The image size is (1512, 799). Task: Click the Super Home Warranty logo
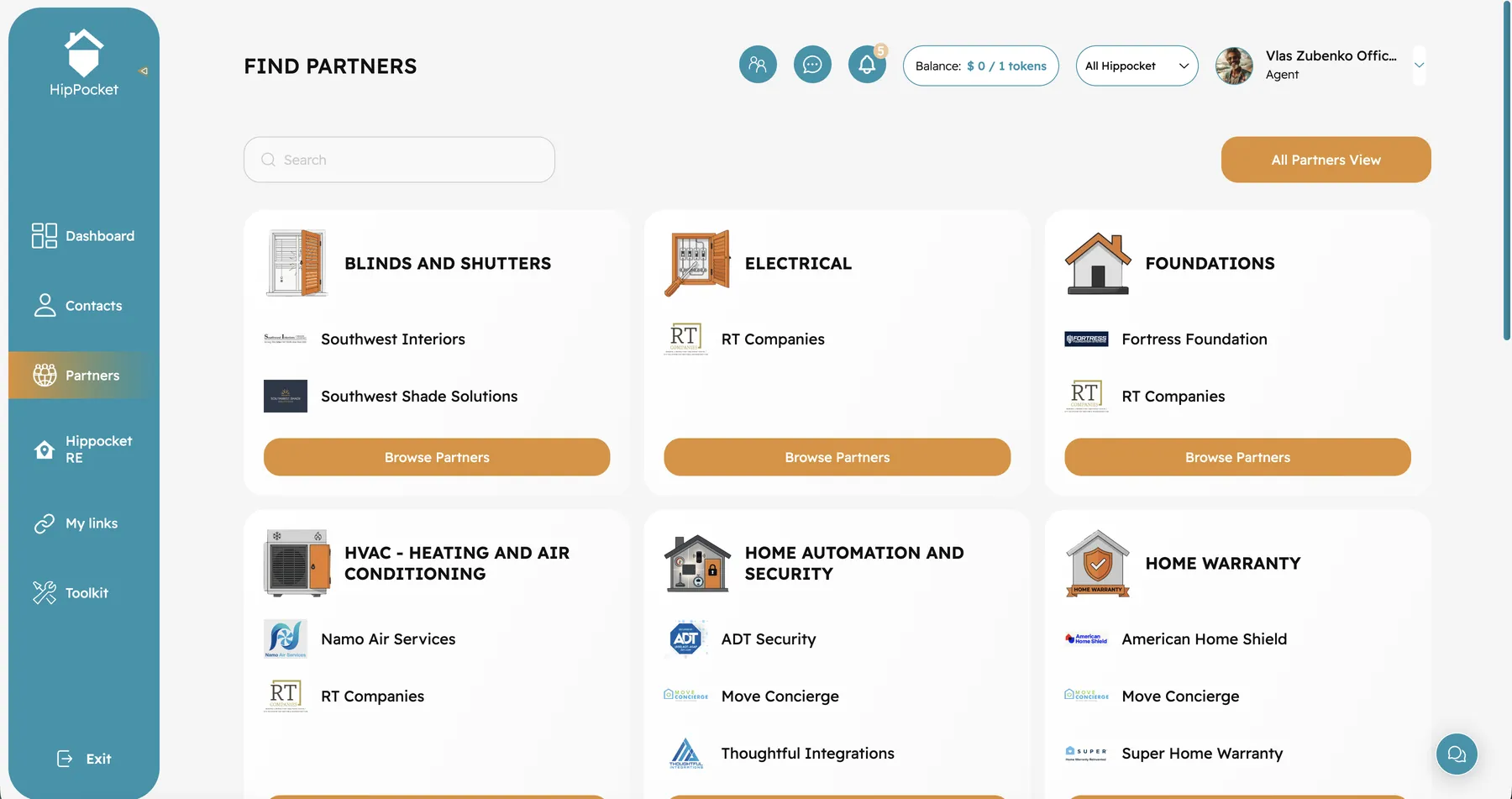tap(1086, 754)
